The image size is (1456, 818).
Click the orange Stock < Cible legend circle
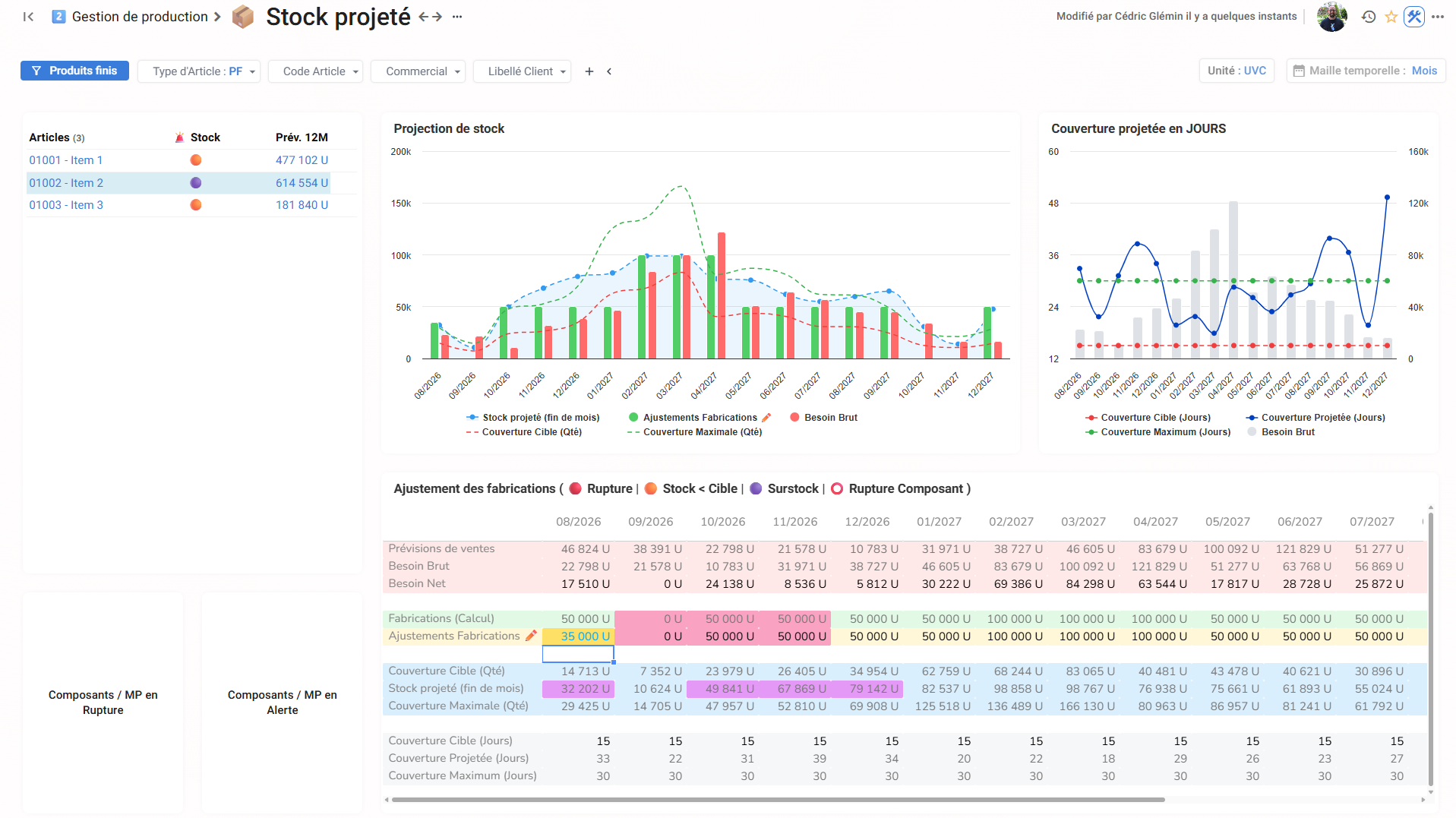tap(651, 489)
